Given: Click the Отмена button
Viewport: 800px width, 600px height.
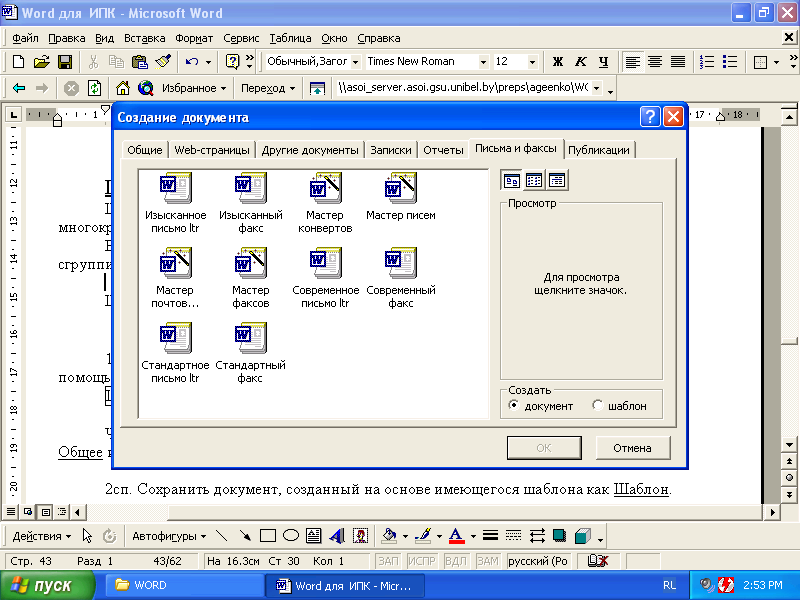Looking at the screenshot, I should (x=633, y=448).
